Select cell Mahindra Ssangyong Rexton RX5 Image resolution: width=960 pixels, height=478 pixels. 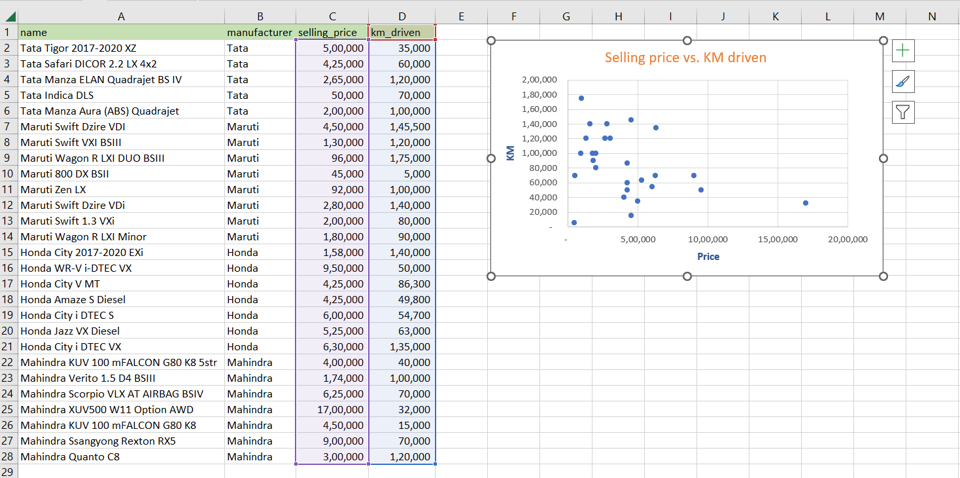121,441
